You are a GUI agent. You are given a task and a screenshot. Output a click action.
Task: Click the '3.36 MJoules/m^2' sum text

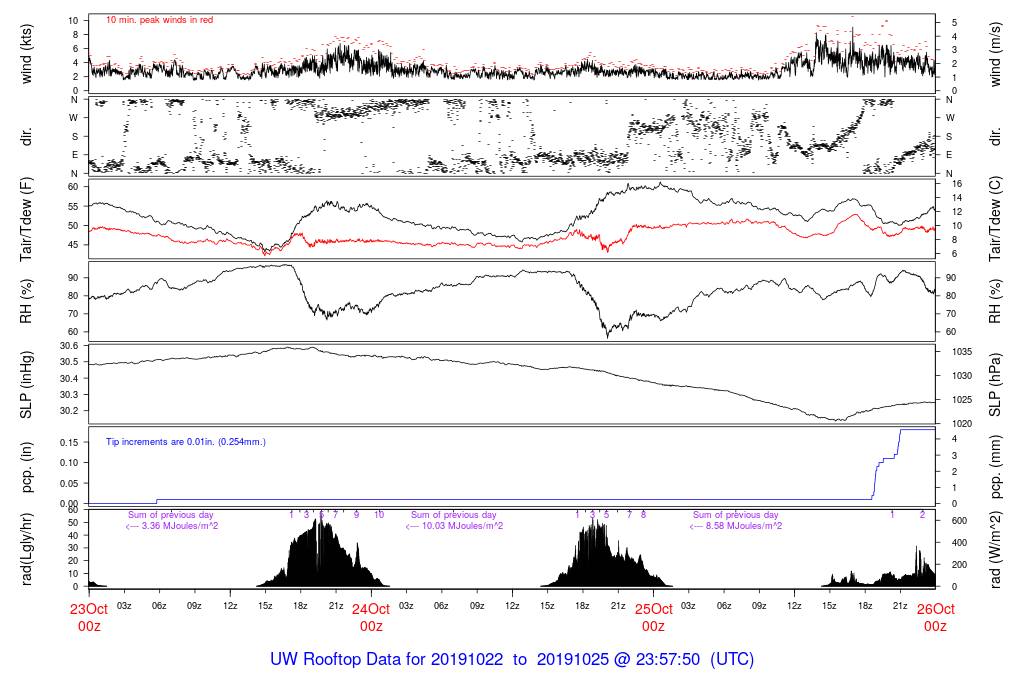pyautogui.click(x=180, y=526)
